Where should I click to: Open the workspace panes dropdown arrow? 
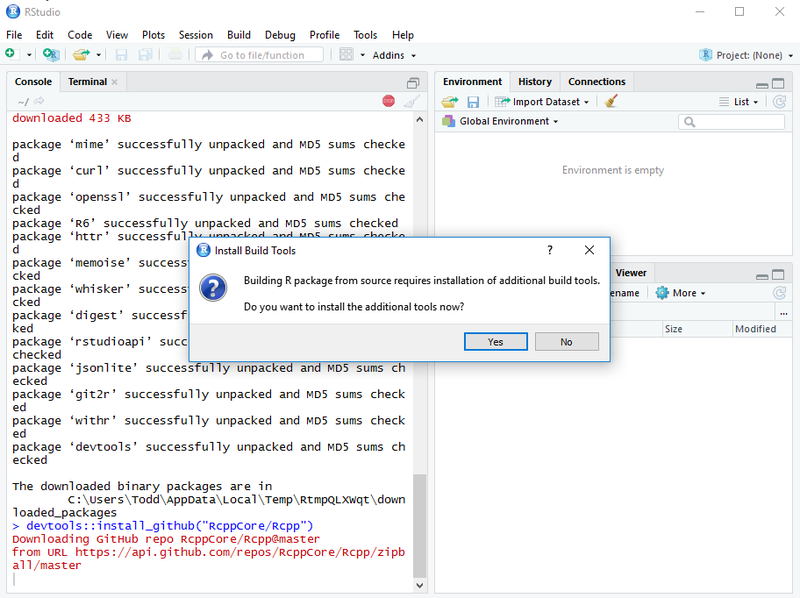click(363, 55)
